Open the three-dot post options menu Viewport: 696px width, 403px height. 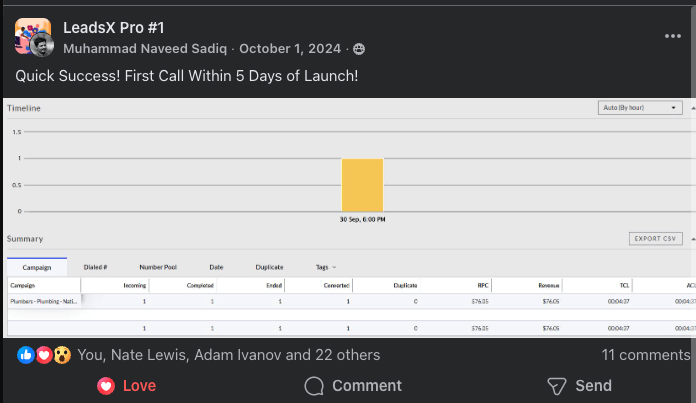pyautogui.click(x=672, y=36)
